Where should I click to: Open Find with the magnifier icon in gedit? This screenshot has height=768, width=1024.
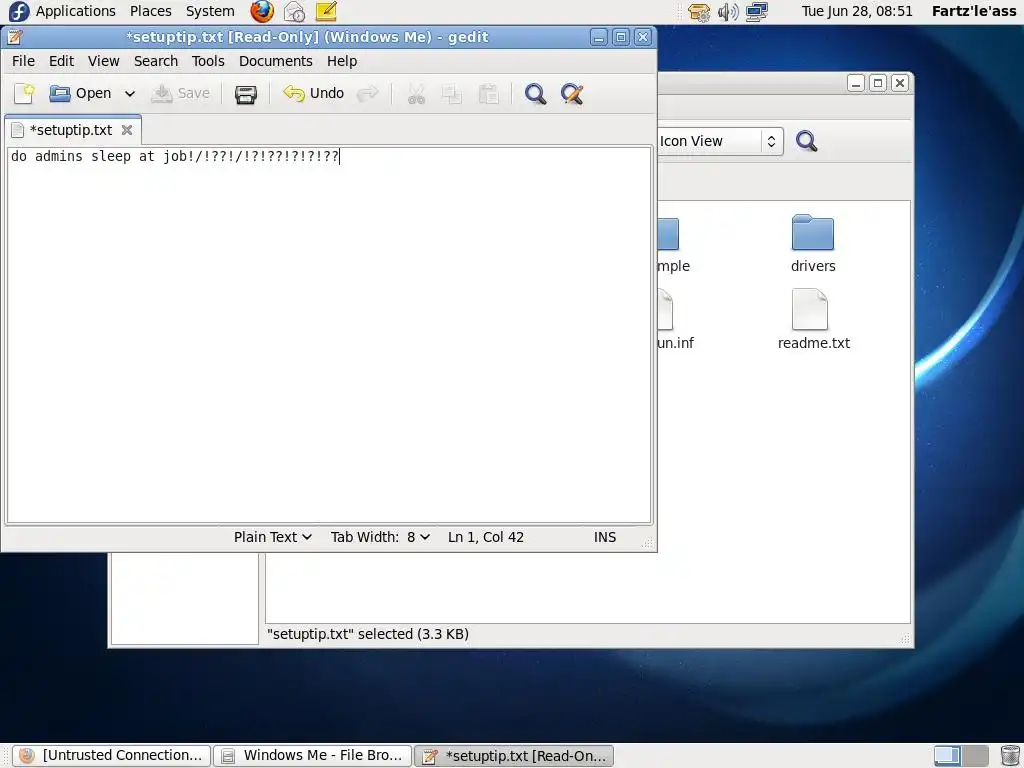pyautogui.click(x=535, y=94)
